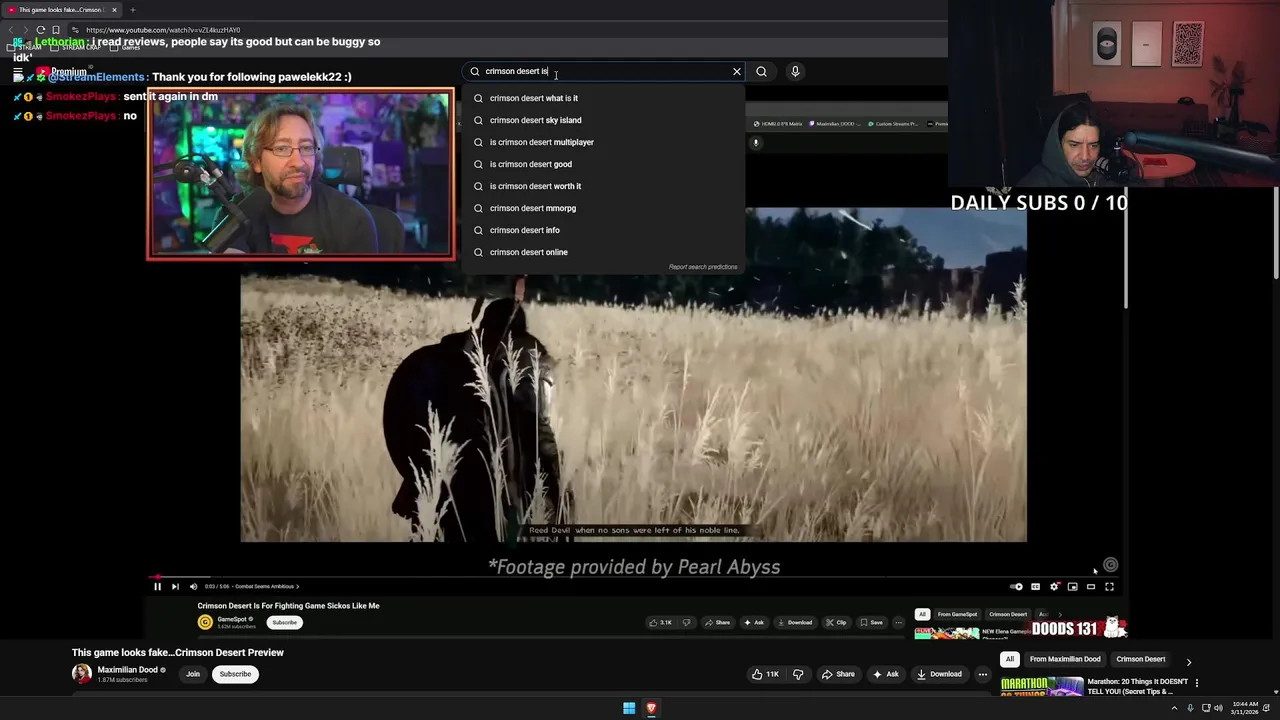Screen dimensions: 1280x720
Task: Switch inner player to theater mode
Action: click(1091, 587)
